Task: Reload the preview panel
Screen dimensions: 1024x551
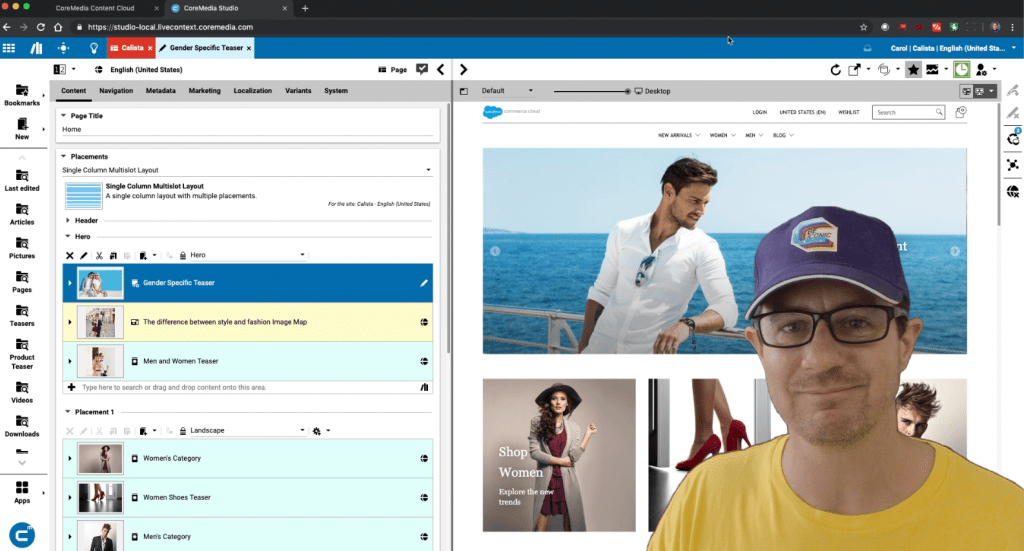Action: tap(835, 70)
